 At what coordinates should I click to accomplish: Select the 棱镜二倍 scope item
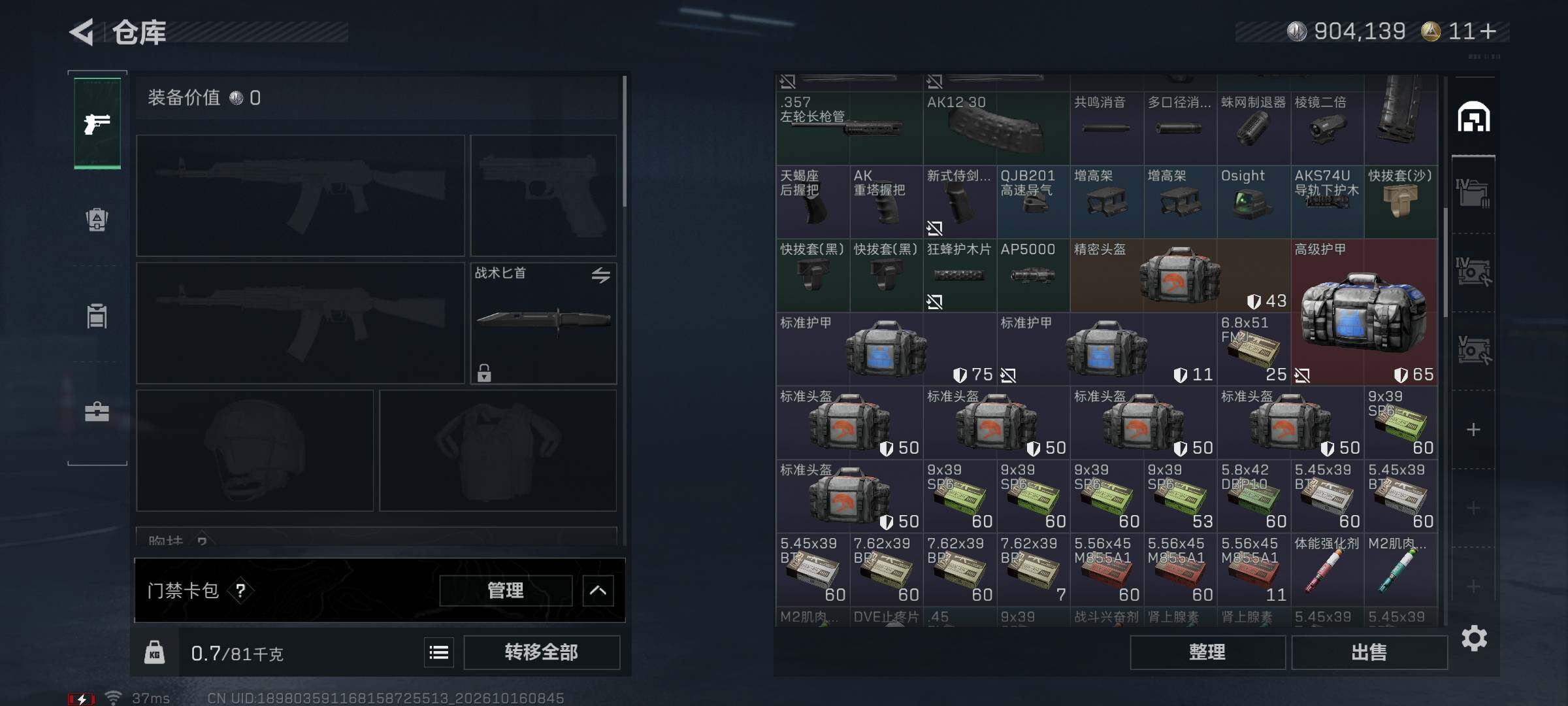1328,128
